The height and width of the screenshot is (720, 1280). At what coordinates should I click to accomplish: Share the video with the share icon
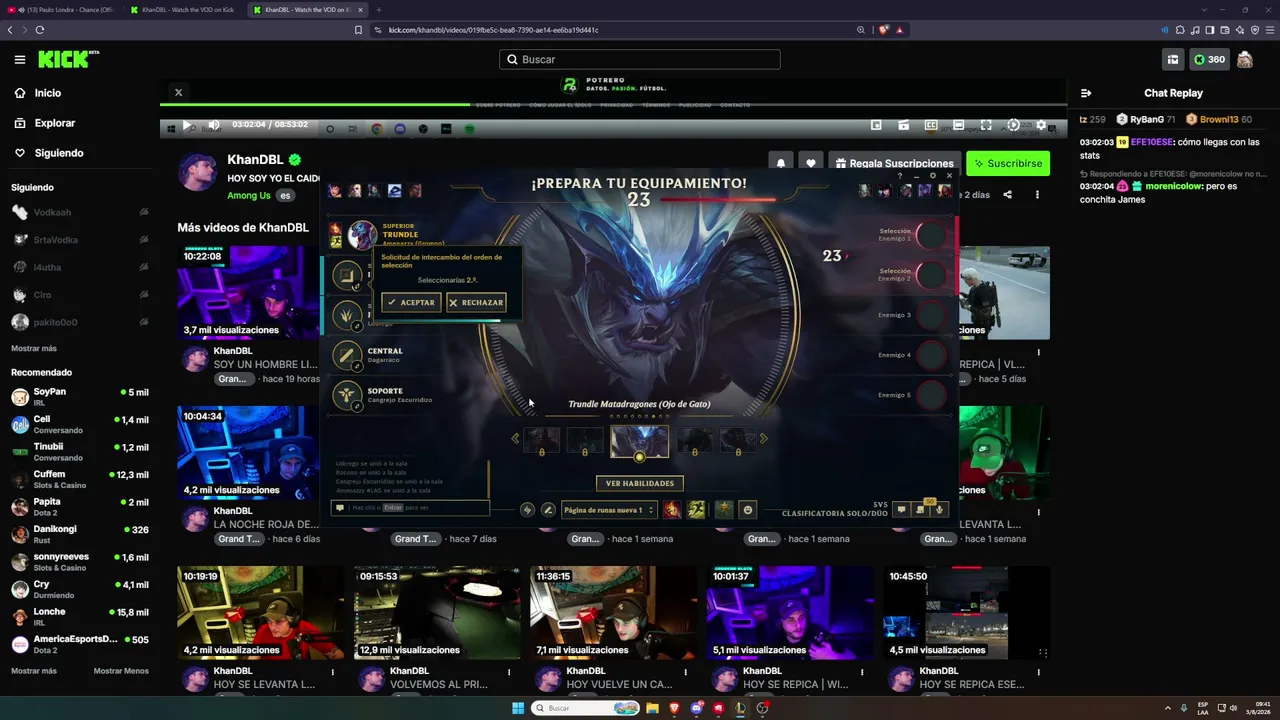pyautogui.click(x=1008, y=195)
